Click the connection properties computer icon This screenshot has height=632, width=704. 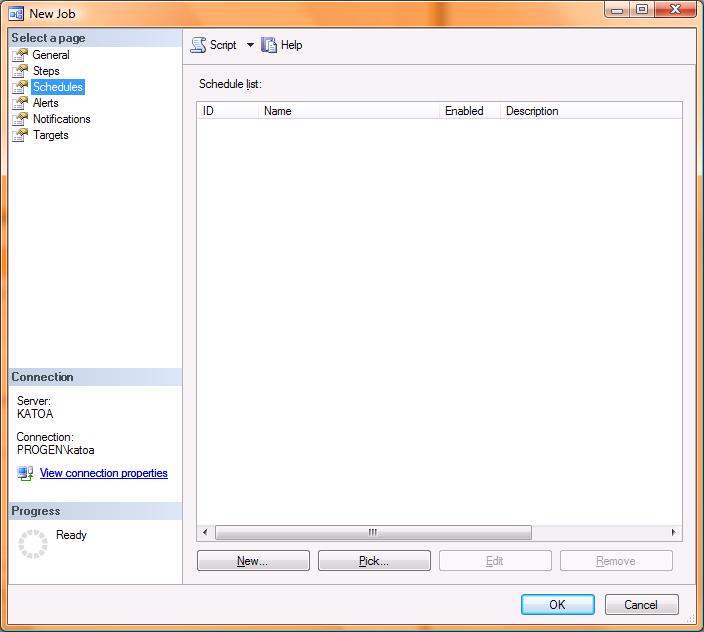(25, 473)
